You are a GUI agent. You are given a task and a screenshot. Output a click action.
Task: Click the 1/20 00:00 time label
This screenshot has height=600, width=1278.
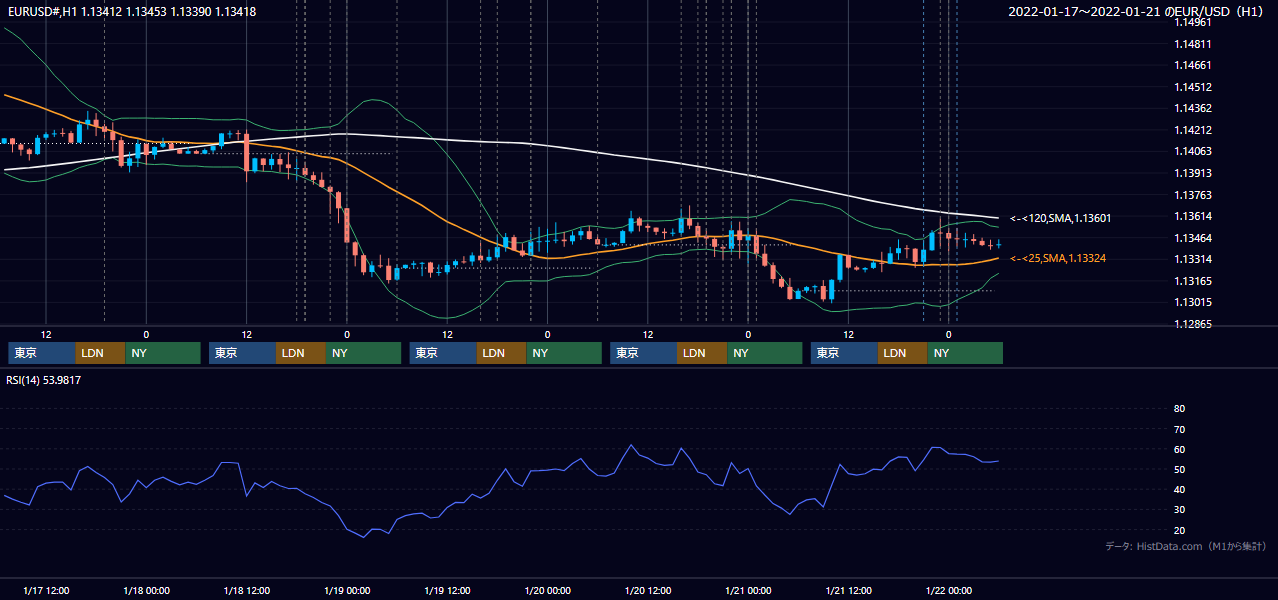(547, 590)
